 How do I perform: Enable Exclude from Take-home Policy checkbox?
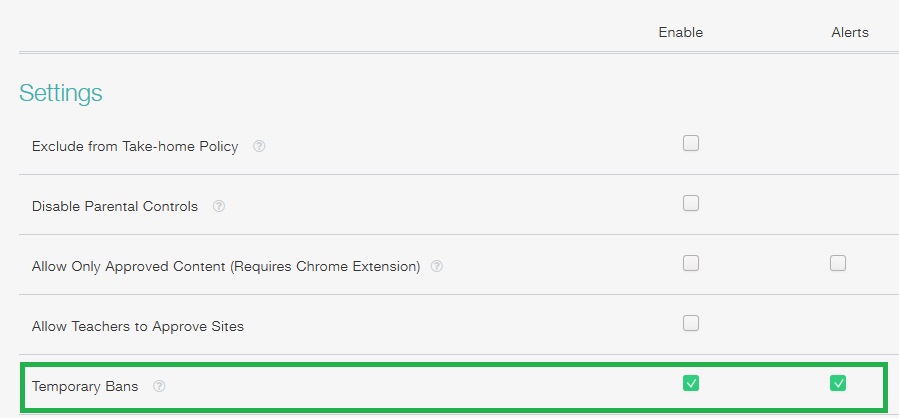[x=691, y=143]
